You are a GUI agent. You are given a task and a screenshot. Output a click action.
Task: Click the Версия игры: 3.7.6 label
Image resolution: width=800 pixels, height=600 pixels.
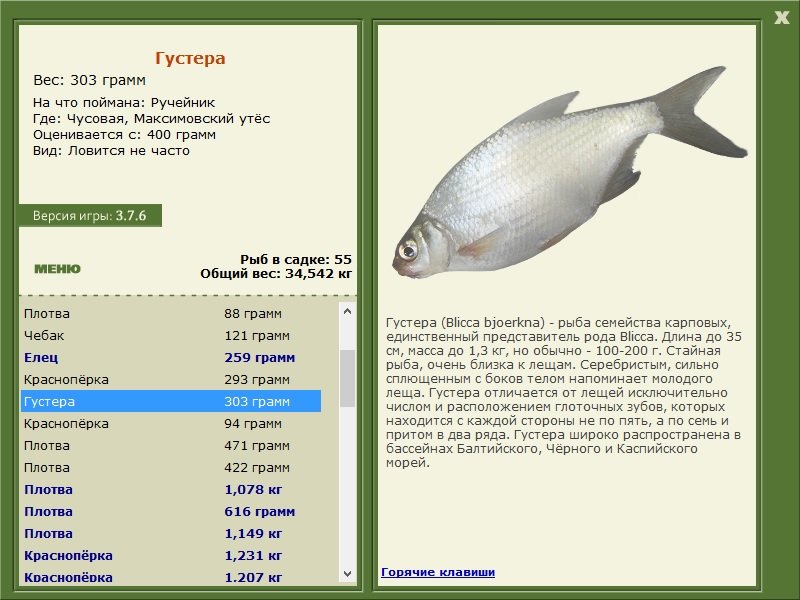[90, 215]
